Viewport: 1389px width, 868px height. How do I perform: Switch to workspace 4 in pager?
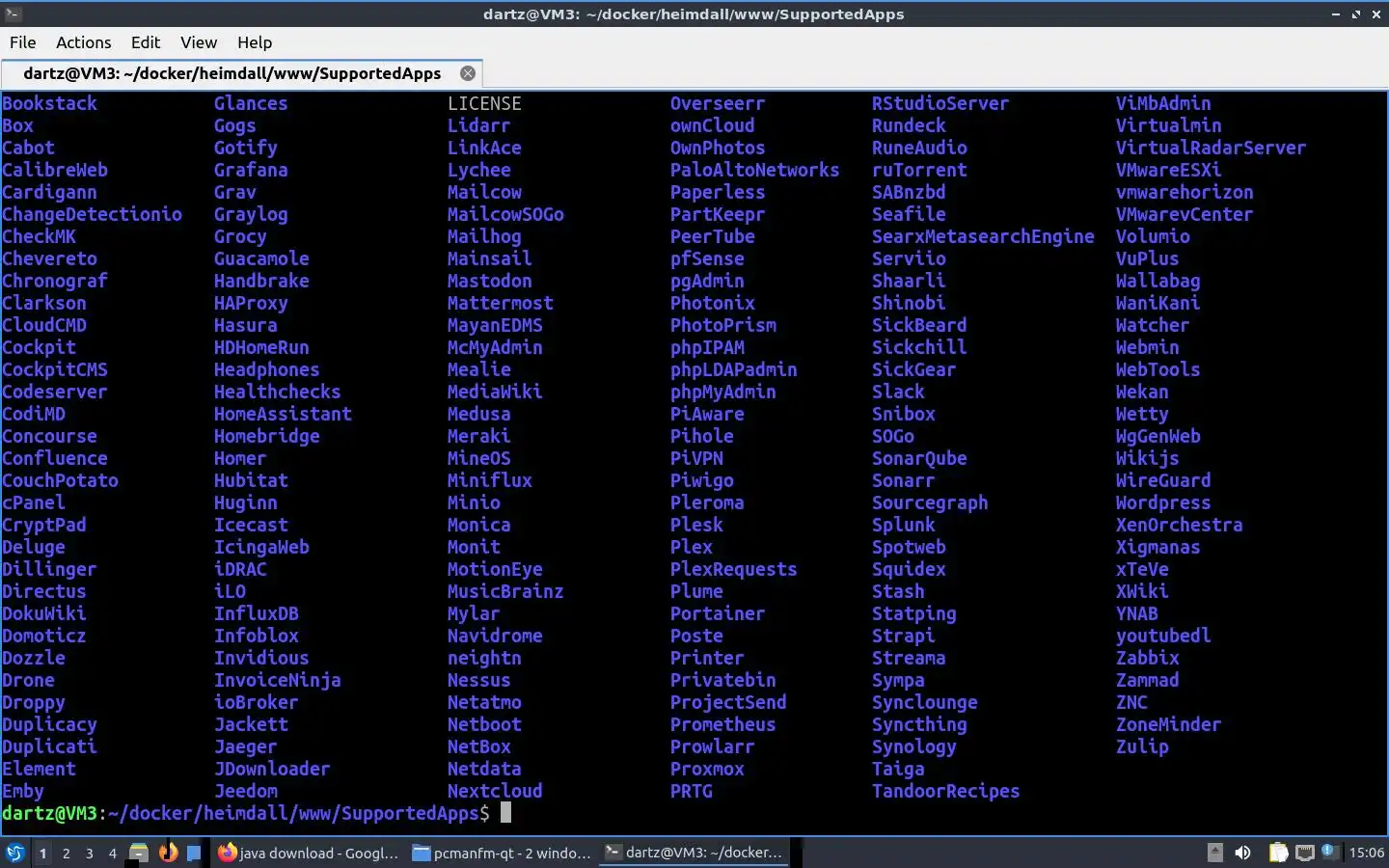click(112, 853)
